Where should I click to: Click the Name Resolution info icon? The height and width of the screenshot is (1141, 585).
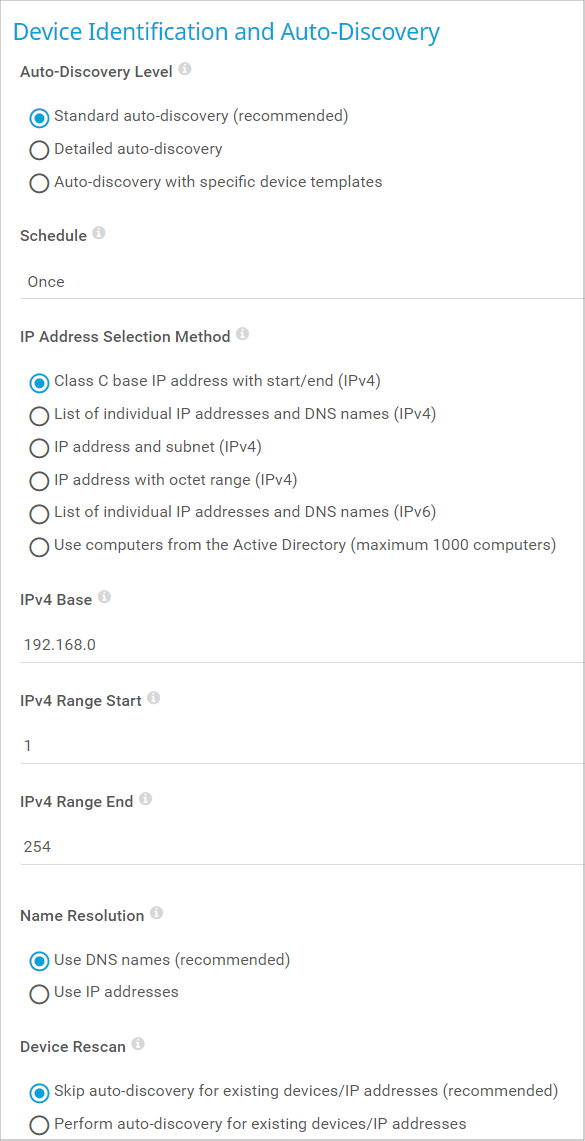[x=156, y=914]
